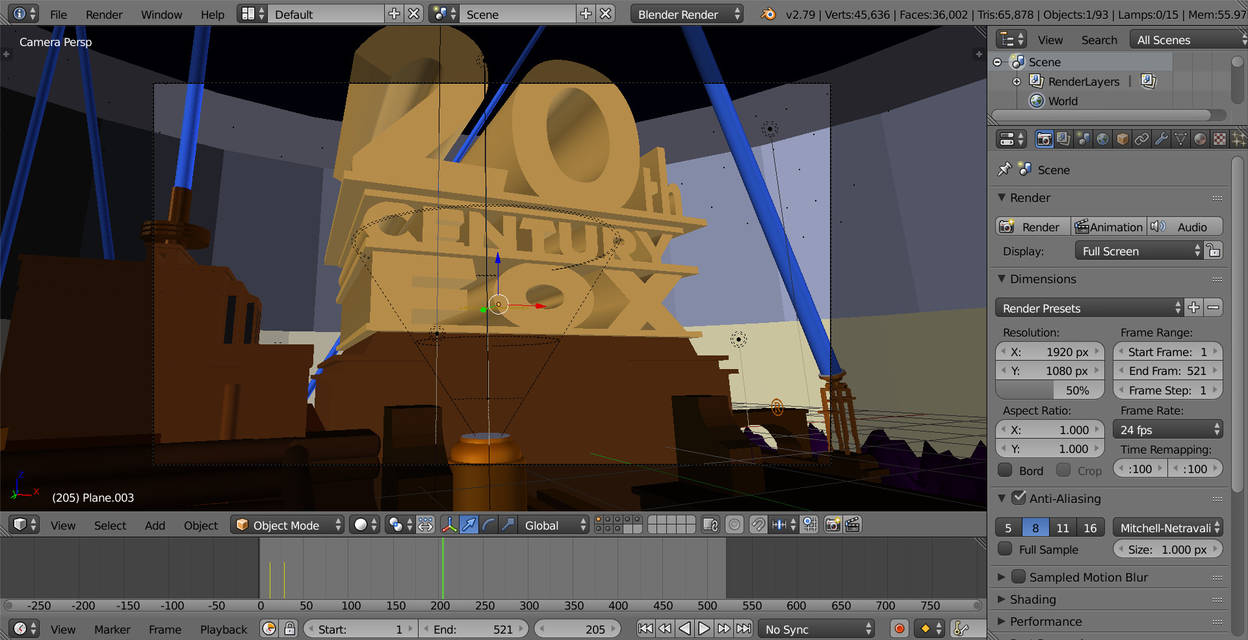Click the translate manipulator arrow icon
This screenshot has height=640, width=1248.
469,524
